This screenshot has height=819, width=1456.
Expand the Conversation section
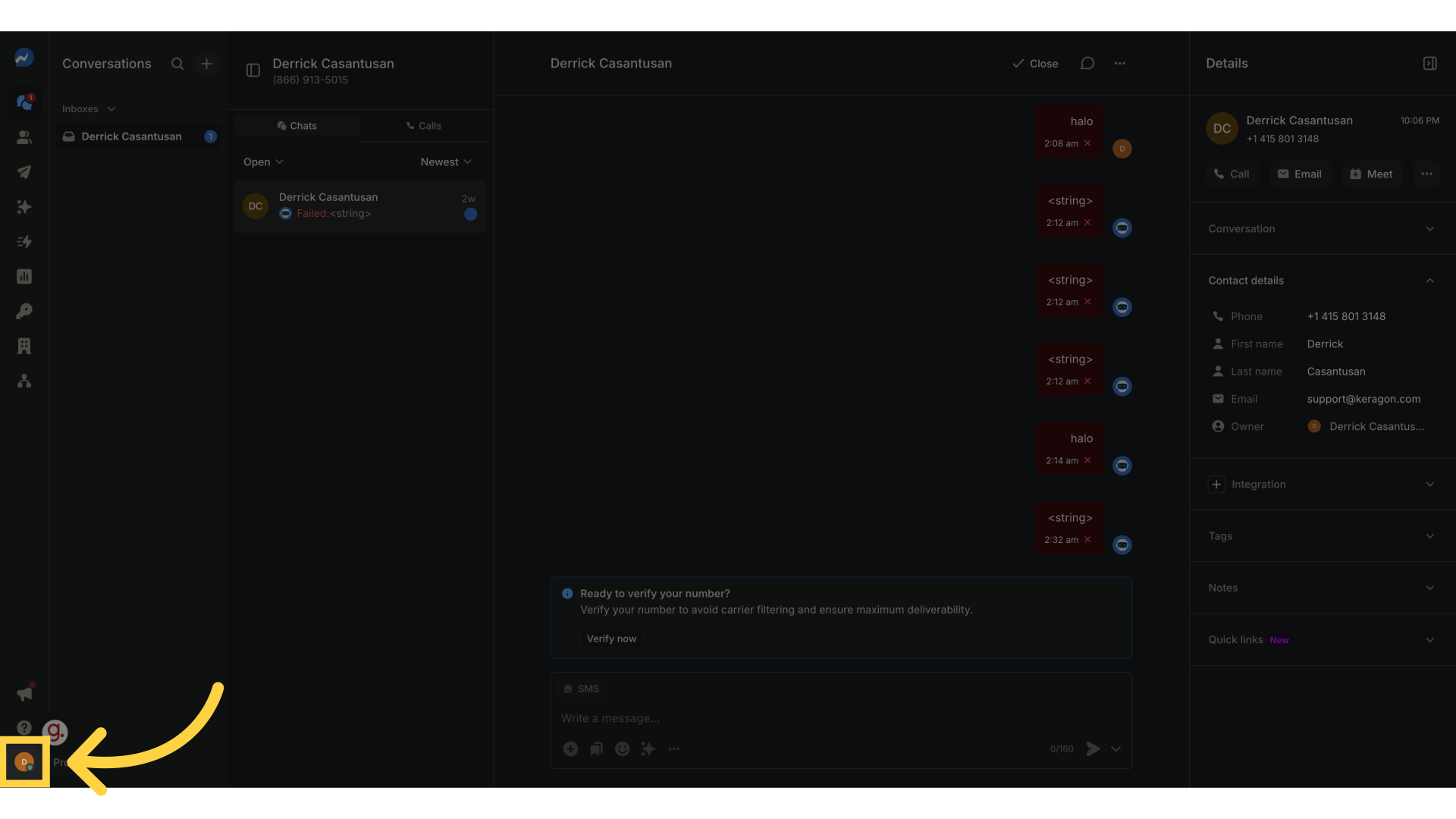point(1322,229)
